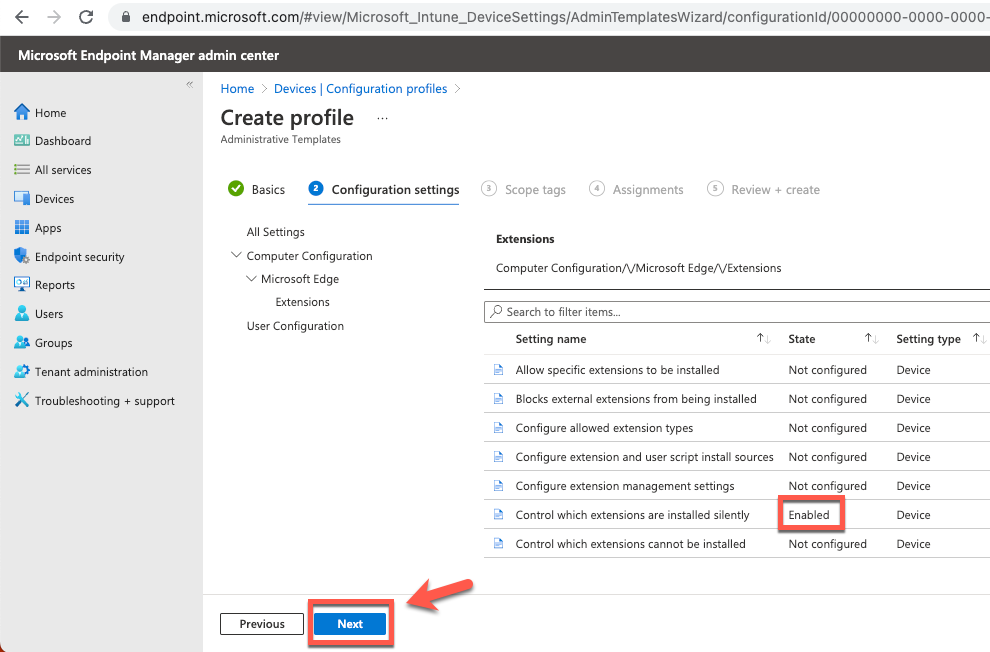990x652 pixels.
Task: Click the All services list icon
Action: 21,169
